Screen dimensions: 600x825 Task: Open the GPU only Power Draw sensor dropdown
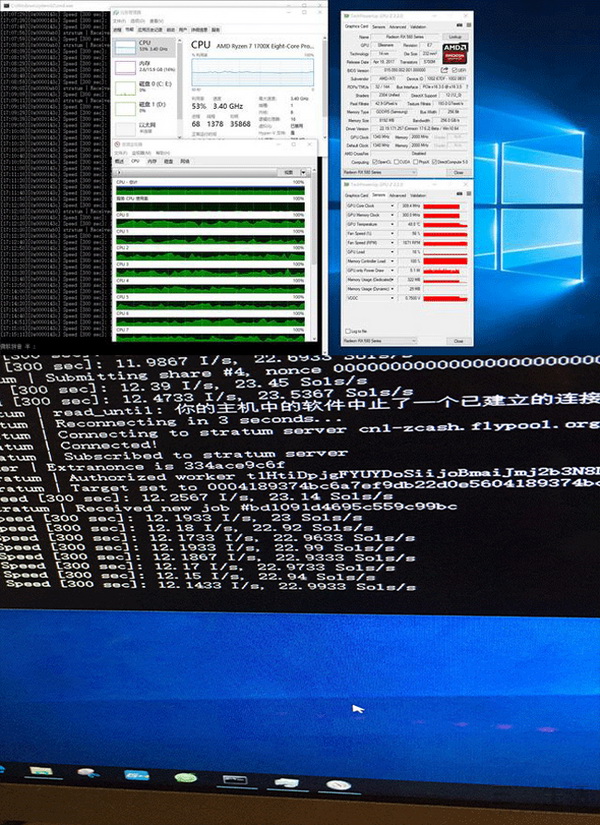tap(392, 270)
